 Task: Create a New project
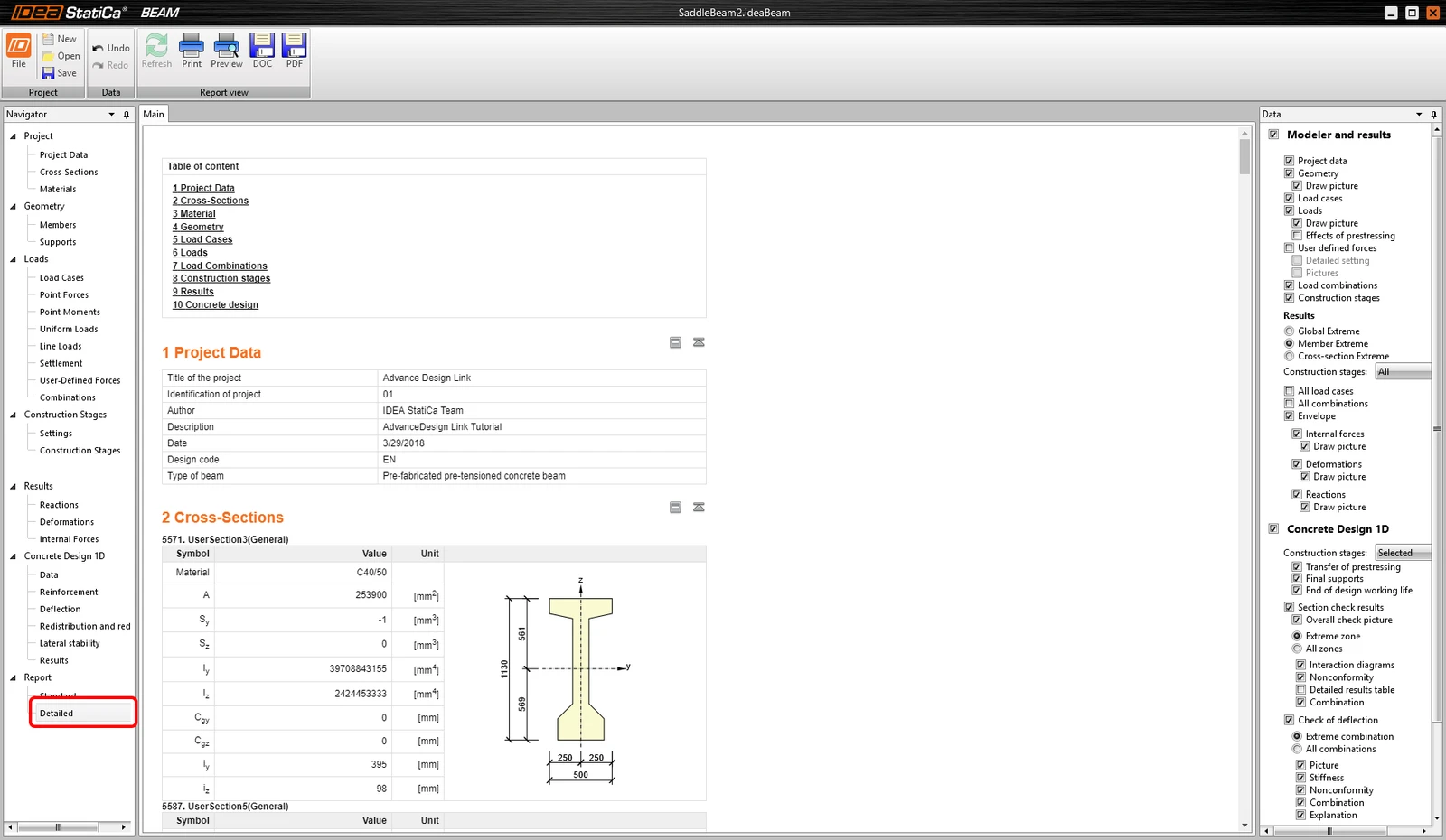(60, 39)
